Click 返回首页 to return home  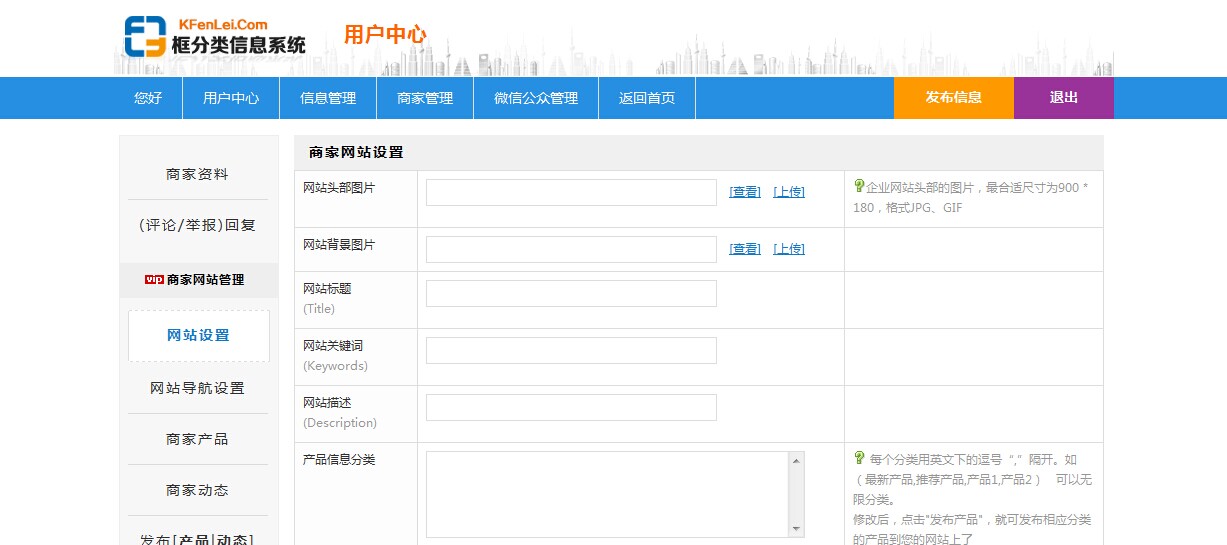coord(647,98)
